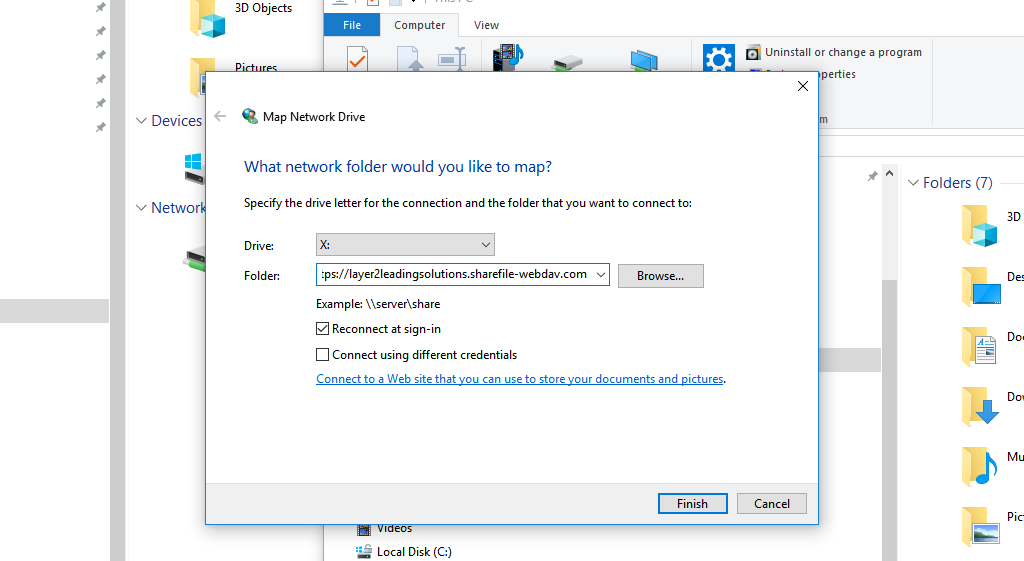Collapse the Folders (7) group
1024x561 pixels.
(913, 183)
